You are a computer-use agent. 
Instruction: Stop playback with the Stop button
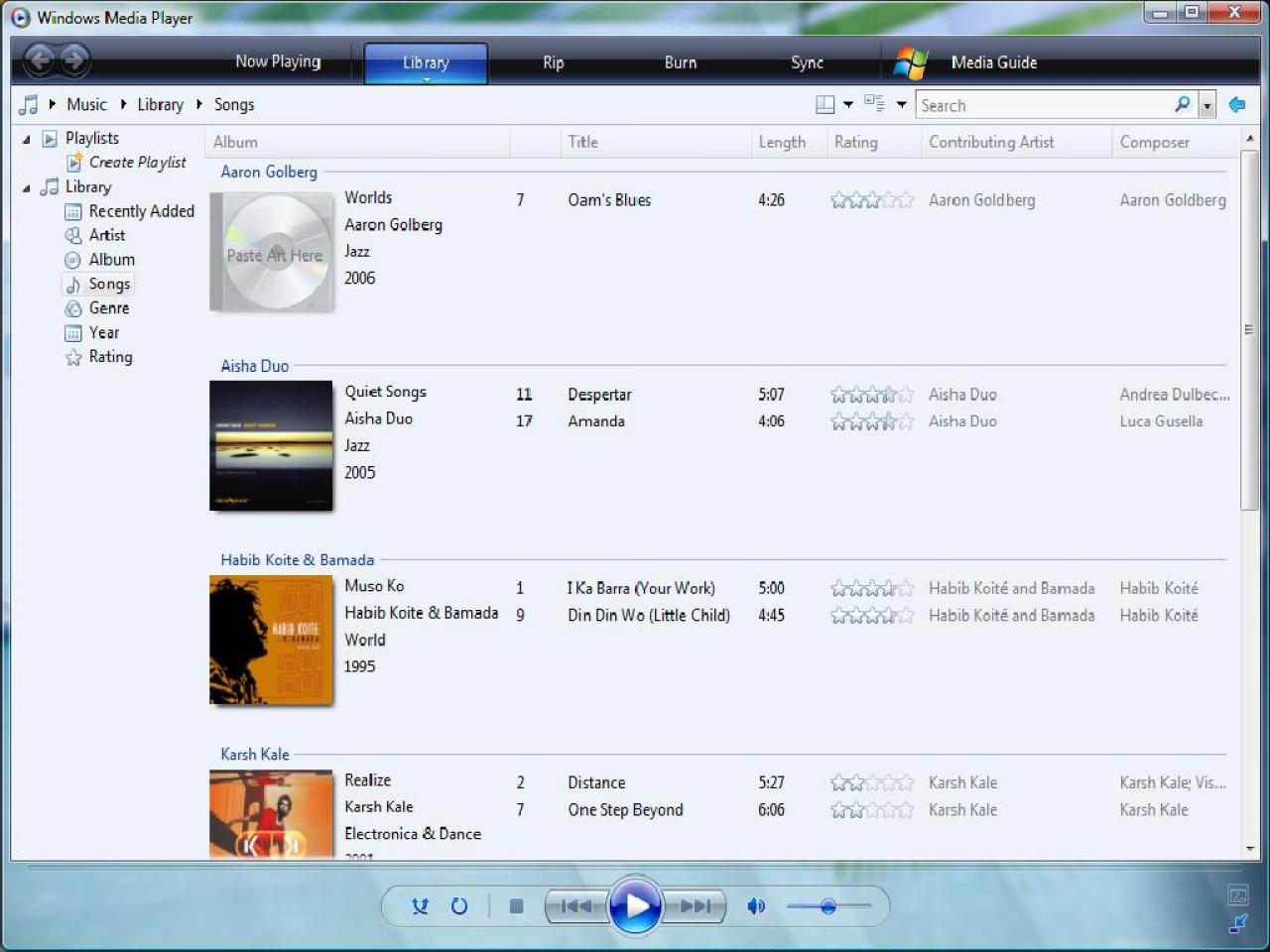tap(516, 905)
